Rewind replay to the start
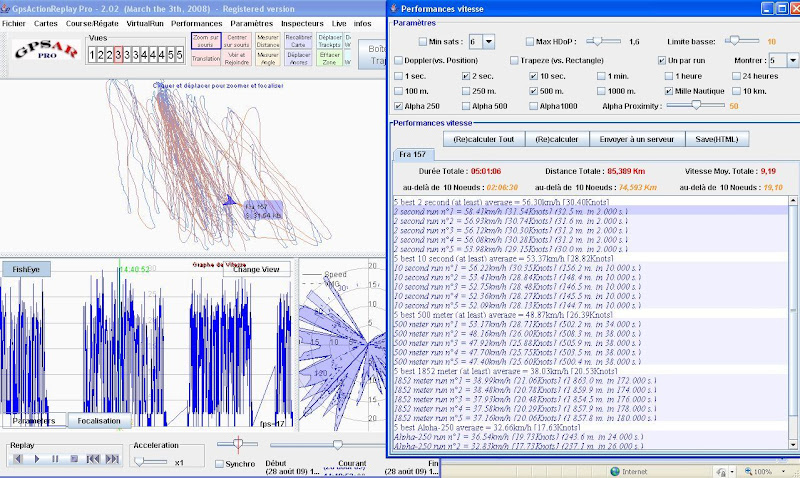The height and width of the screenshot is (478, 800). point(91,459)
